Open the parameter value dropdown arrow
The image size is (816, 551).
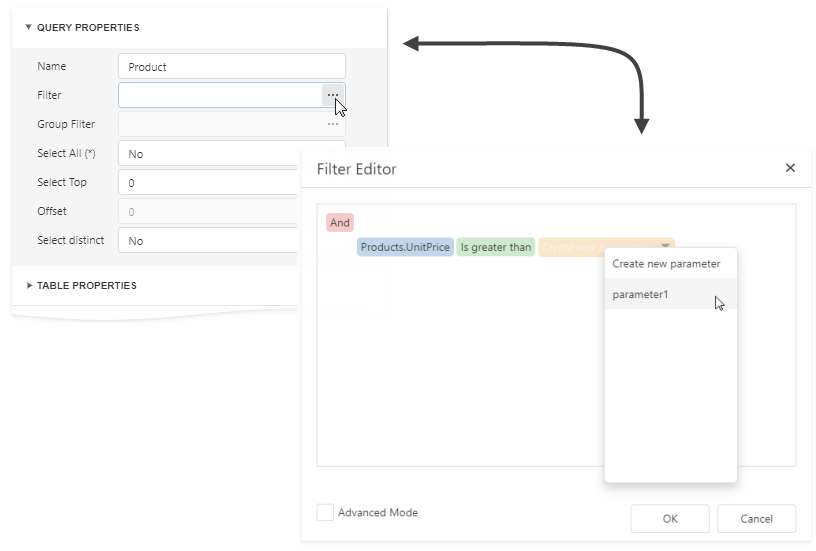point(666,246)
